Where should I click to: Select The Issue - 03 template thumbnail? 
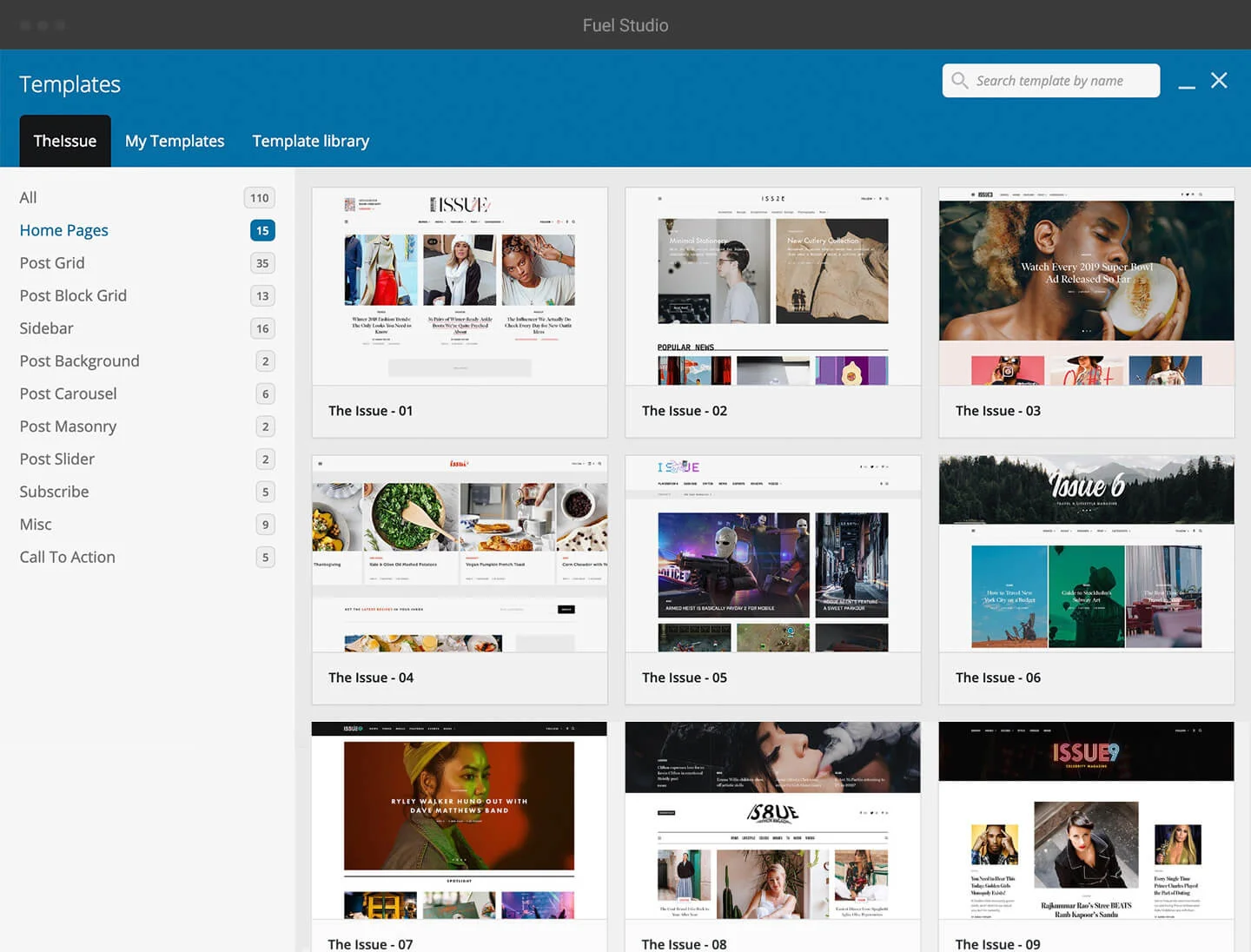[x=1087, y=287]
